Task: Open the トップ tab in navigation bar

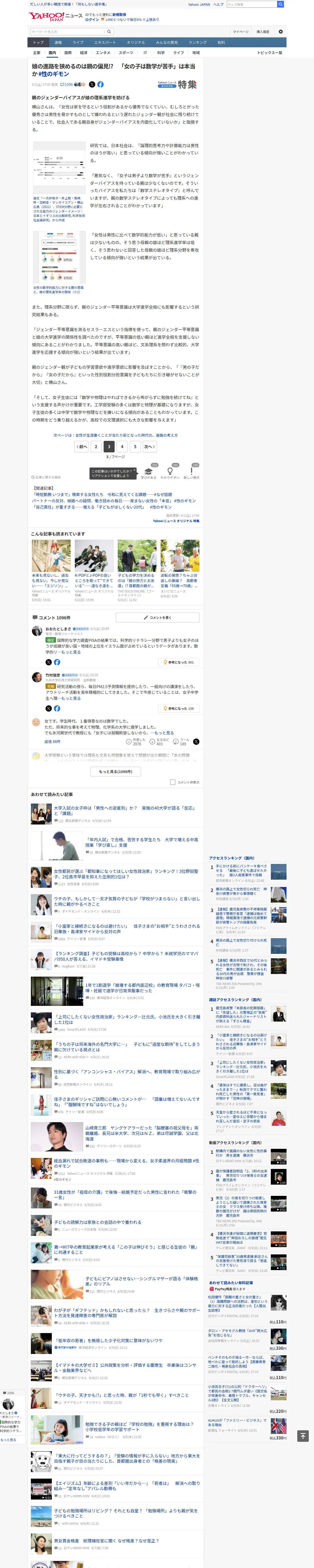Action: pos(38,43)
